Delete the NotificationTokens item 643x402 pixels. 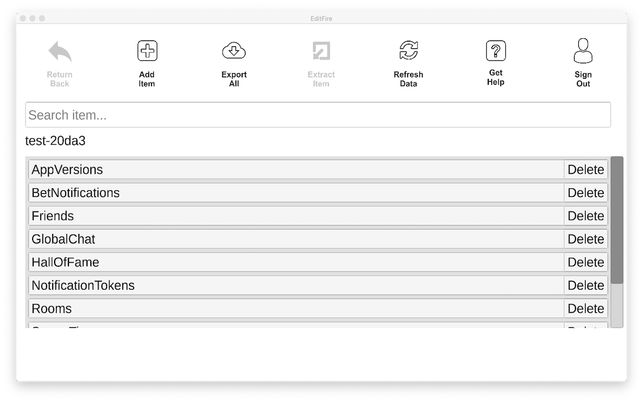tap(586, 286)
